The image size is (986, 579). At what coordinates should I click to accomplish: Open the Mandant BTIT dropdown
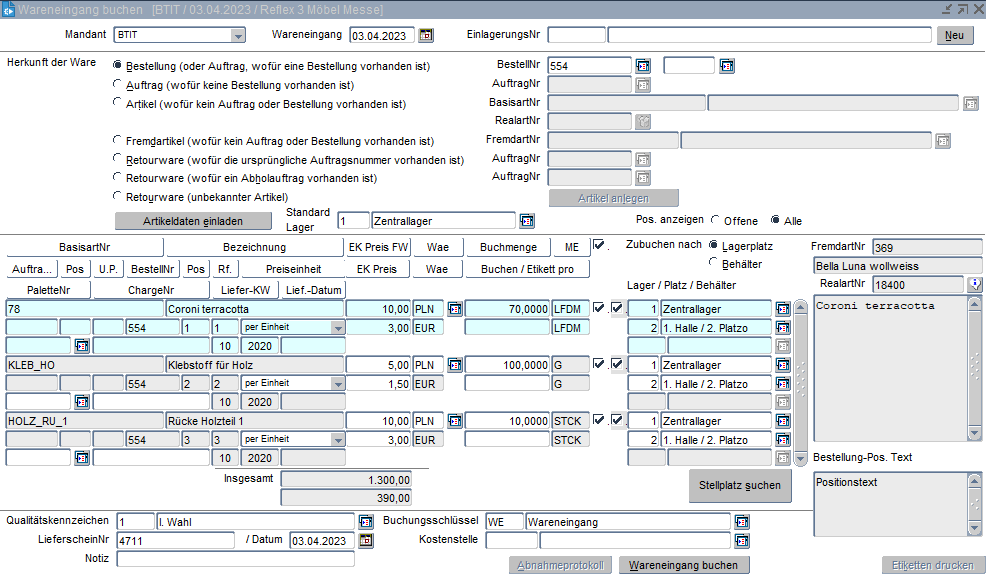(238, 36)
